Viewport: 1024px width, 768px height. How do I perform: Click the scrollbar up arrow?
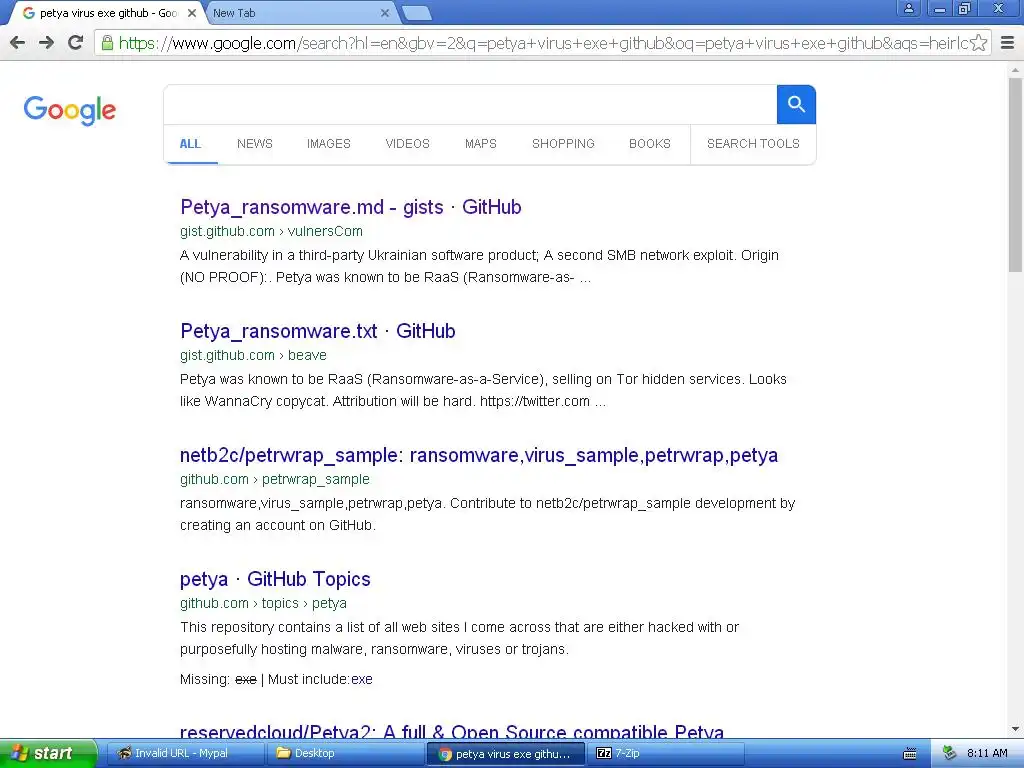point(1016,70)
